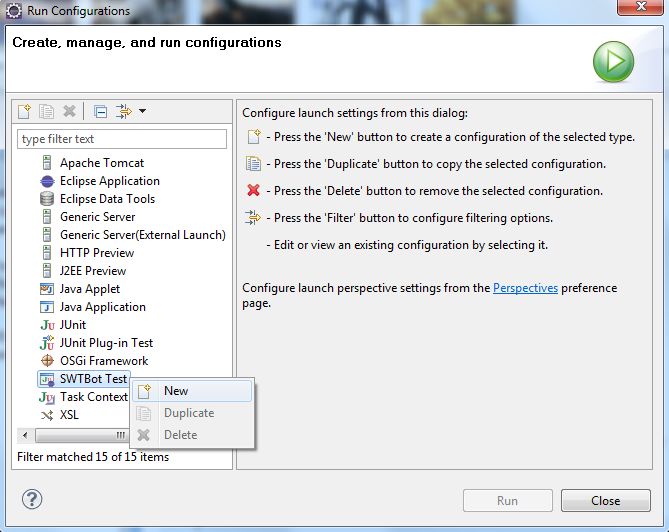Click the horizontal scrollbar thumb in list
This screenshot has width=669, height=532.
pos(81,436)
